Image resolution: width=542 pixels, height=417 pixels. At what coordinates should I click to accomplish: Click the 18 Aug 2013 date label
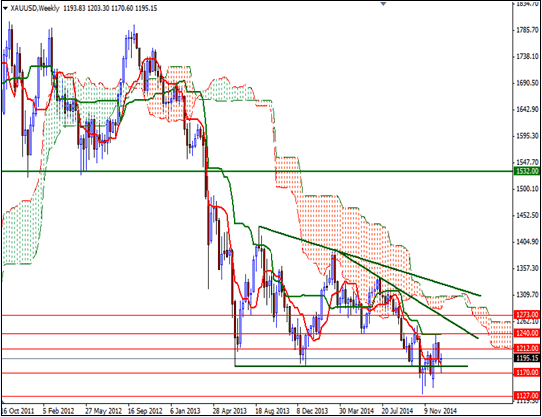(272, 411)
